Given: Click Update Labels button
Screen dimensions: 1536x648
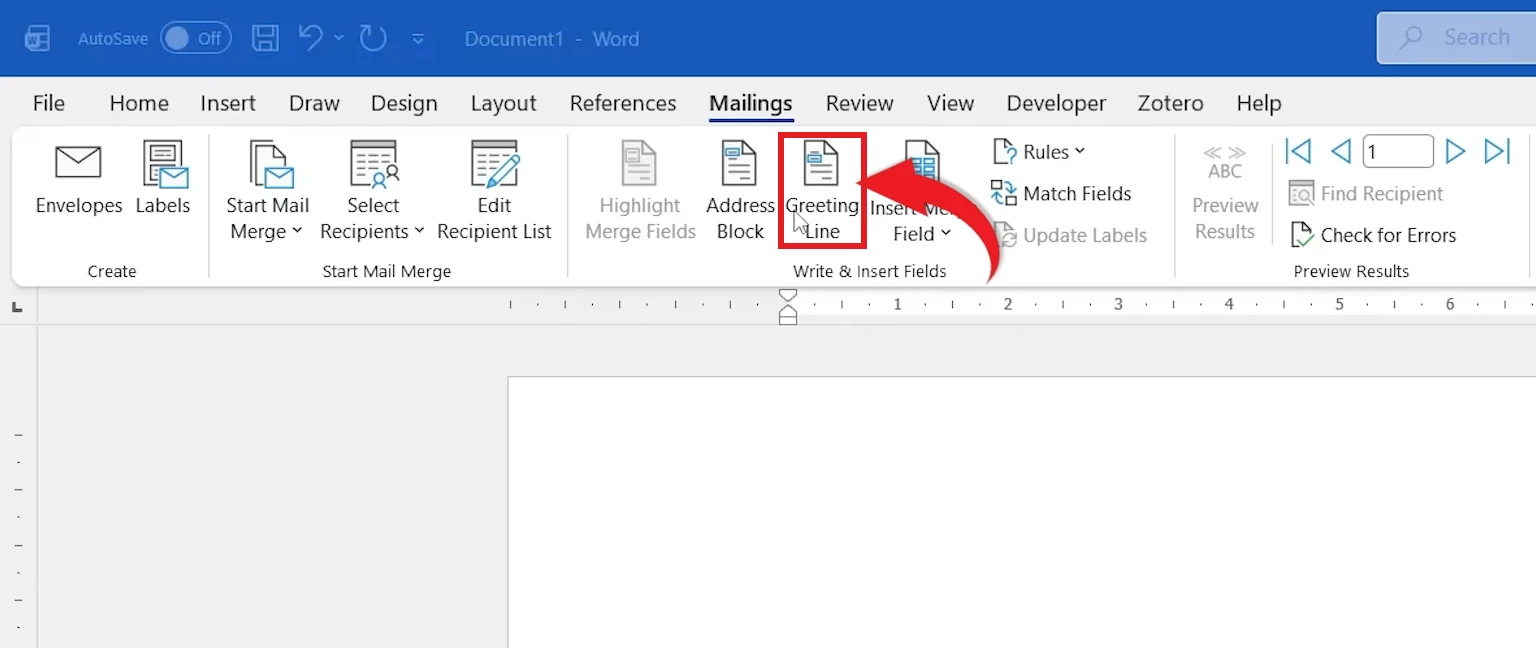Looking at the screenshot, I should point(1070,235).
